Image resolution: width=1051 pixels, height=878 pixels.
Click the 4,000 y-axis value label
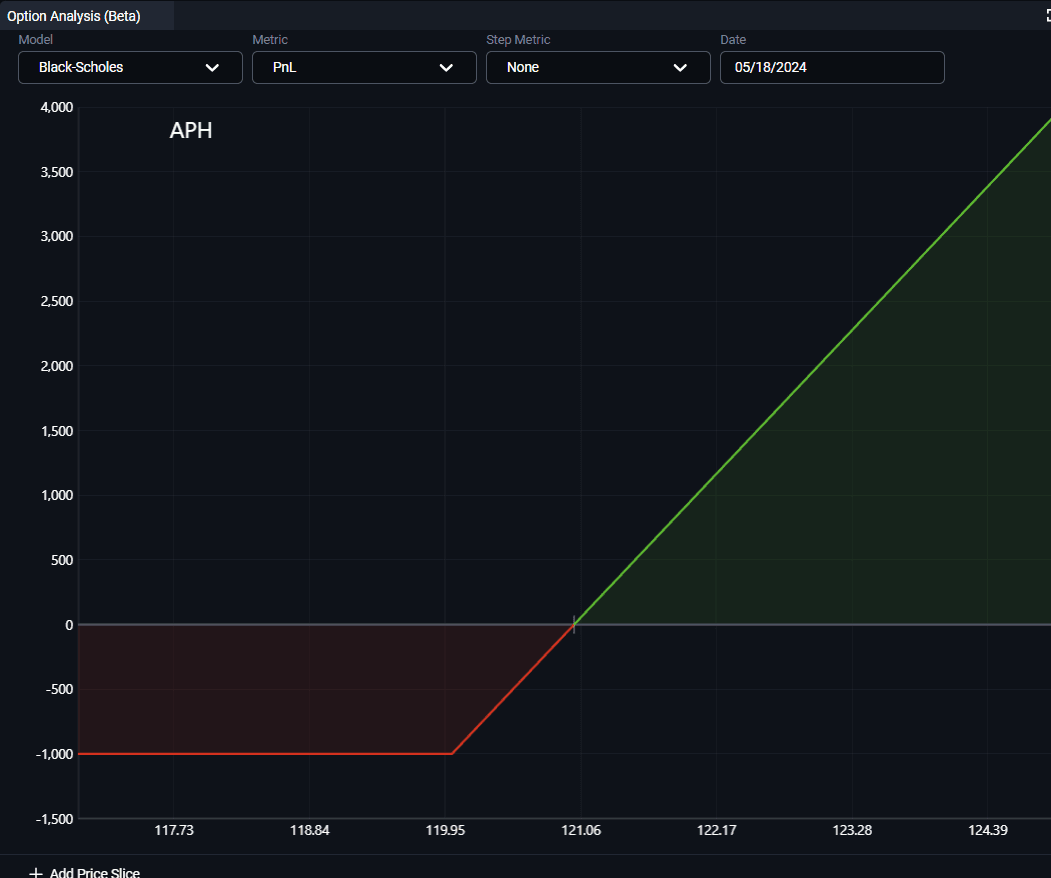(x=57, y=107)
